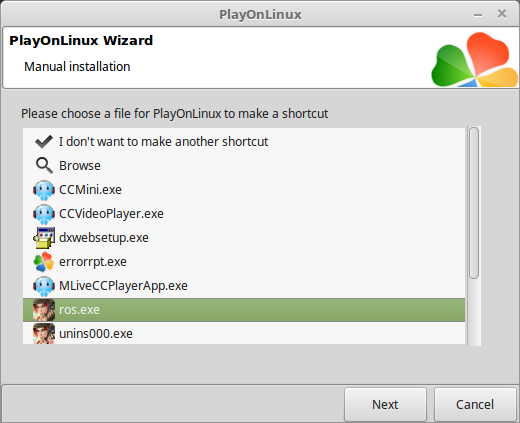Click the PlayOnLinux clover logo

point(475,59)
